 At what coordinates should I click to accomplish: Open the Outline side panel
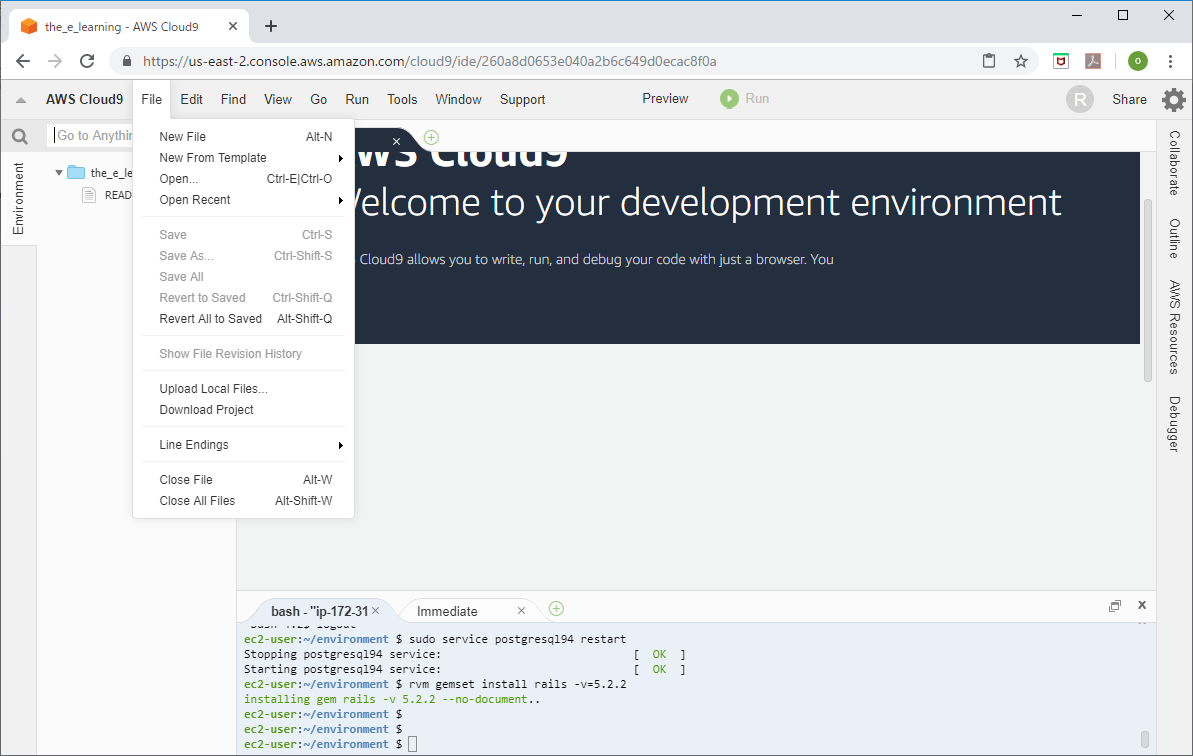(1175, 239)
